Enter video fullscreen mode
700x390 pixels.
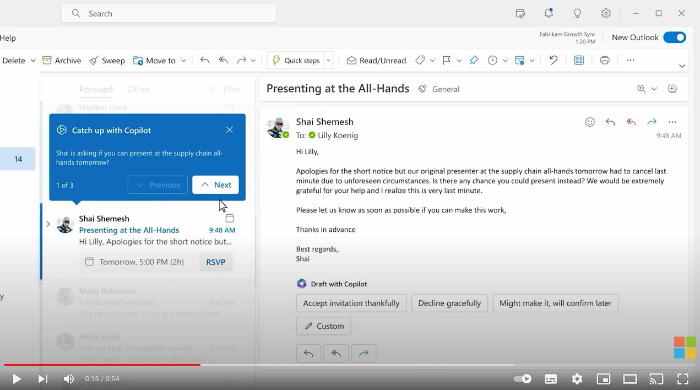(x=683, y=379)
